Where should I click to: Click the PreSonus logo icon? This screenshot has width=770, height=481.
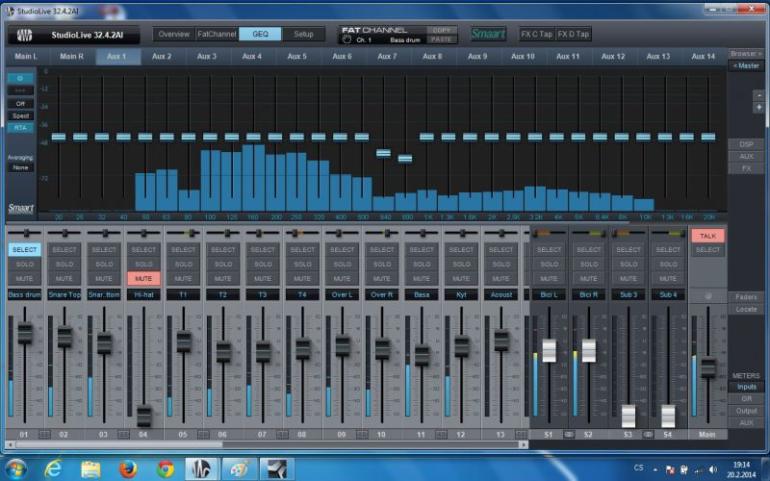[25, 35]
